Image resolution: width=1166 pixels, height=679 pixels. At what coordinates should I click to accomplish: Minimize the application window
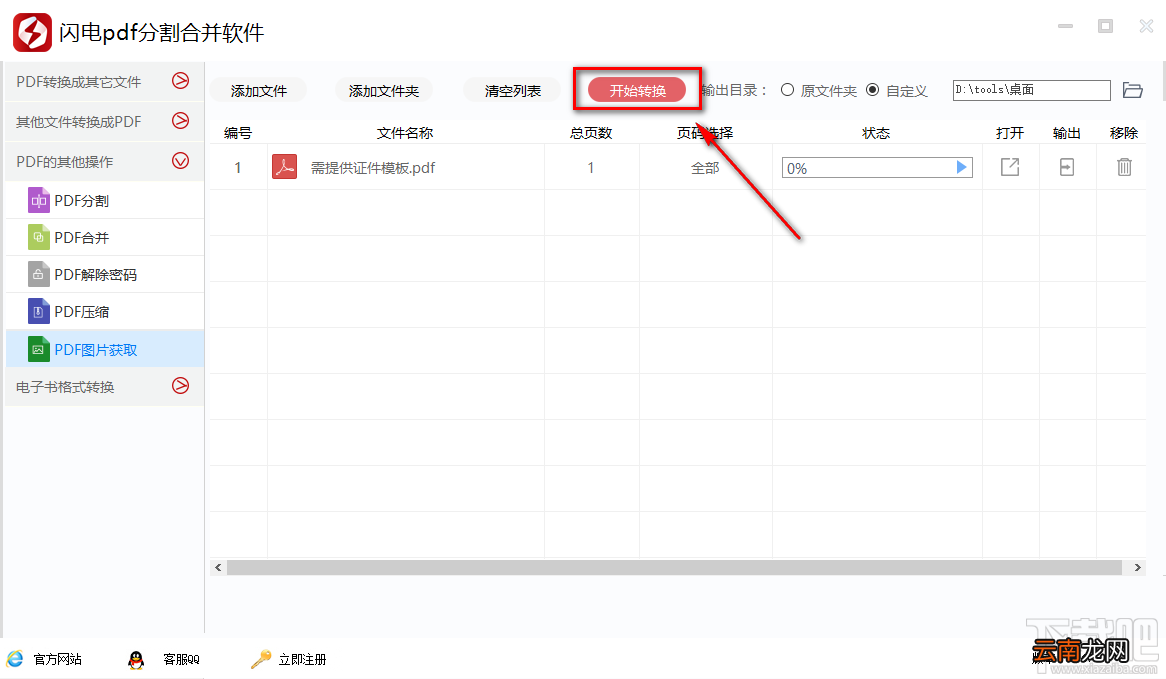[1066, 26]
